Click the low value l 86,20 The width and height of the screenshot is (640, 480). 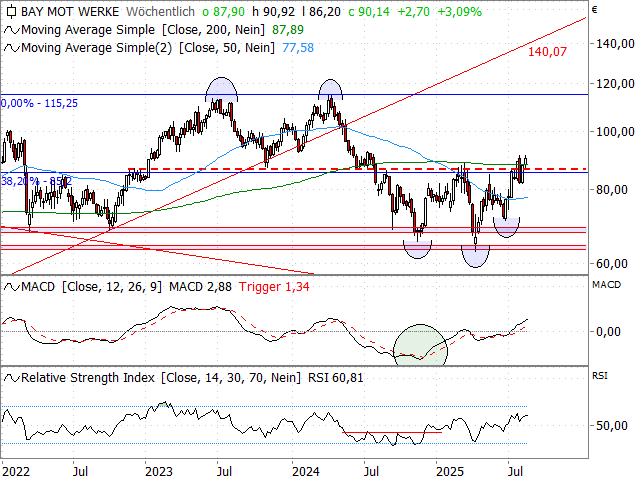pyautogui.click(x=321, y=11)
